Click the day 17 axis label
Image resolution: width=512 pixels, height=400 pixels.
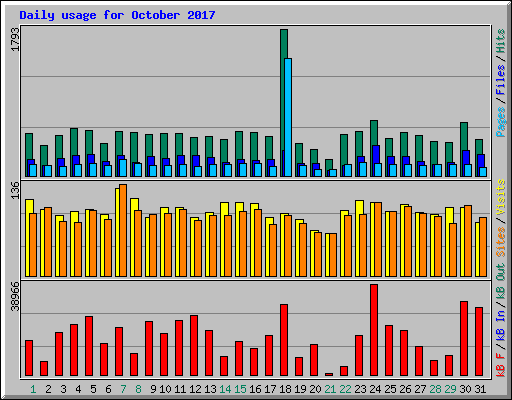270,389
